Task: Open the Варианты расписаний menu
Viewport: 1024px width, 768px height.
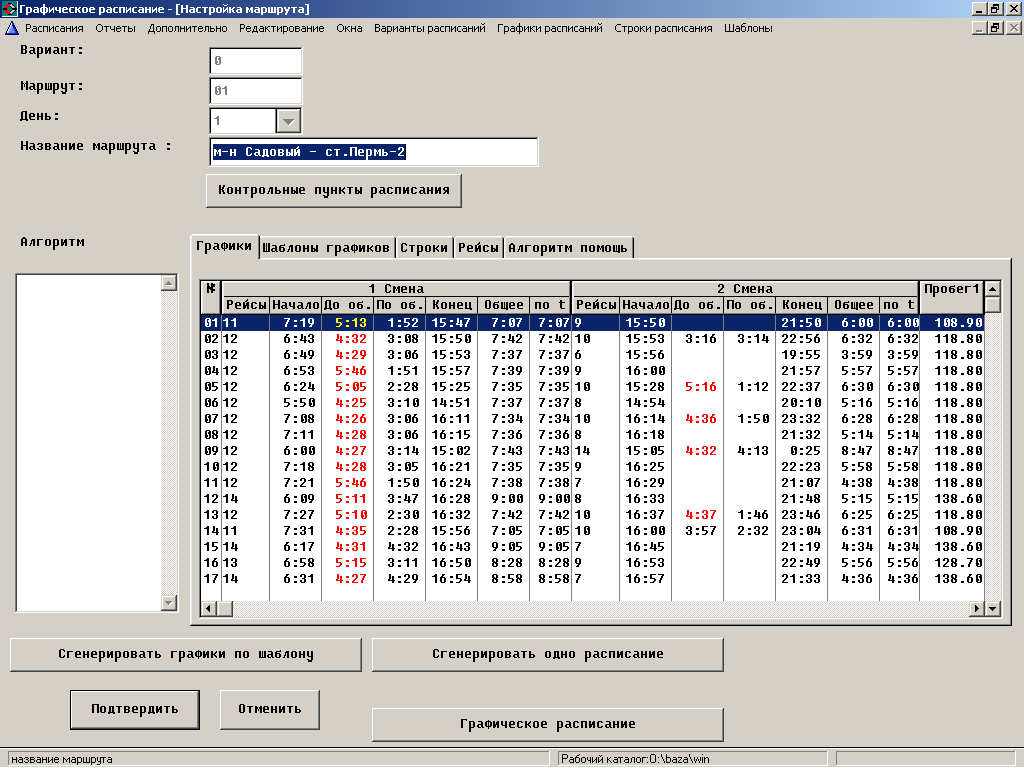Action: (429, 28)
